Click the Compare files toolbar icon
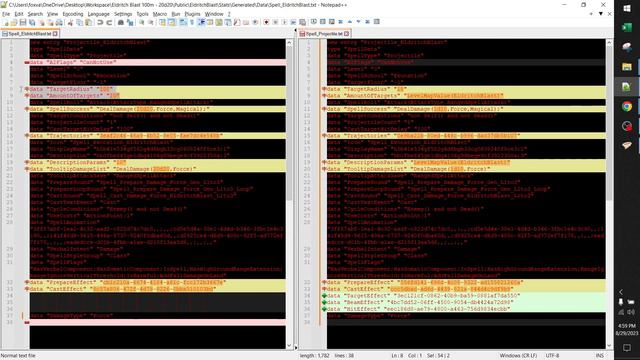Screen dimensions: 640x360 click(x=322, y=22)
